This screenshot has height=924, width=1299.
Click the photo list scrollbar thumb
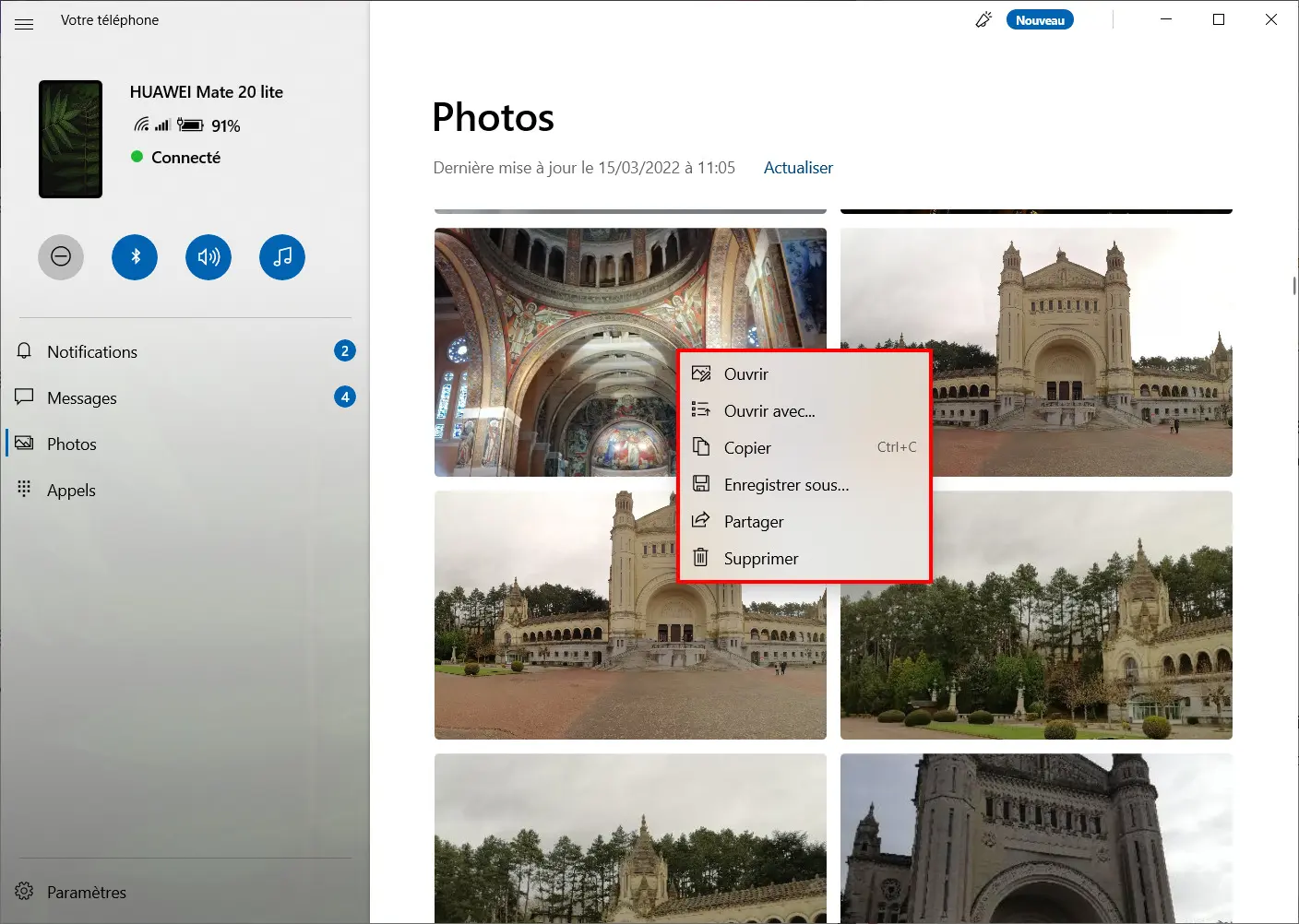1294,286
